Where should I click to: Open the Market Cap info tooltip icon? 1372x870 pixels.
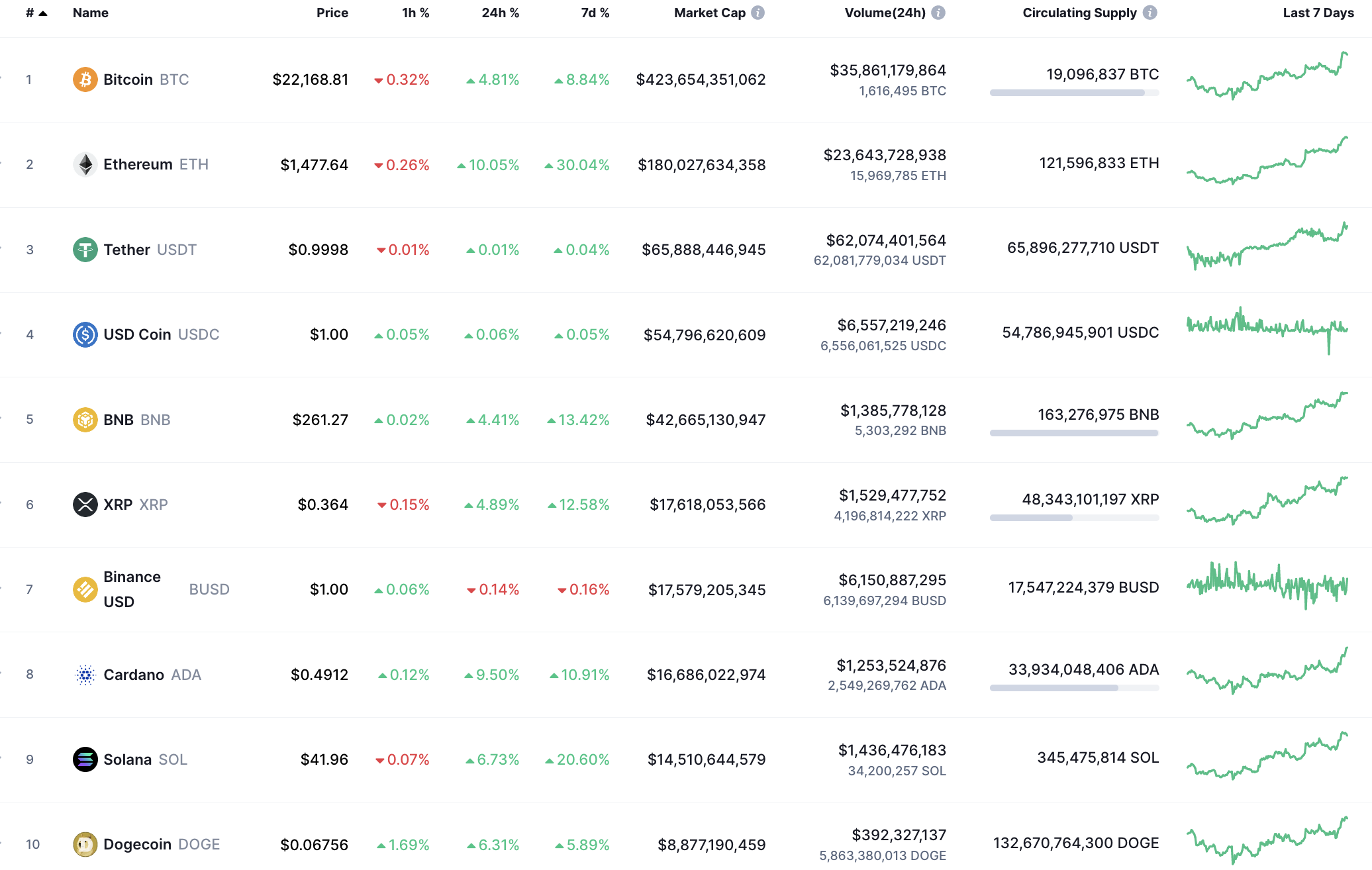click(758, 12)
